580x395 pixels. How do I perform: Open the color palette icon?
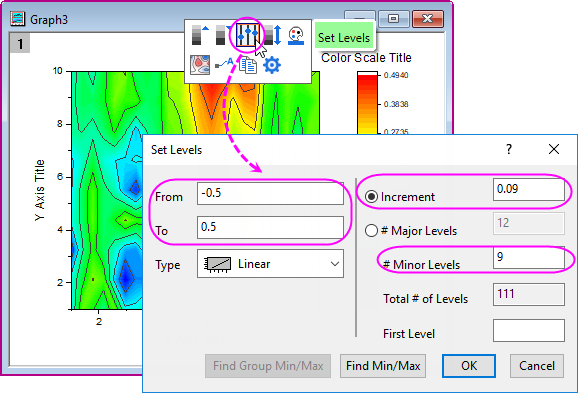coord(296,36)
